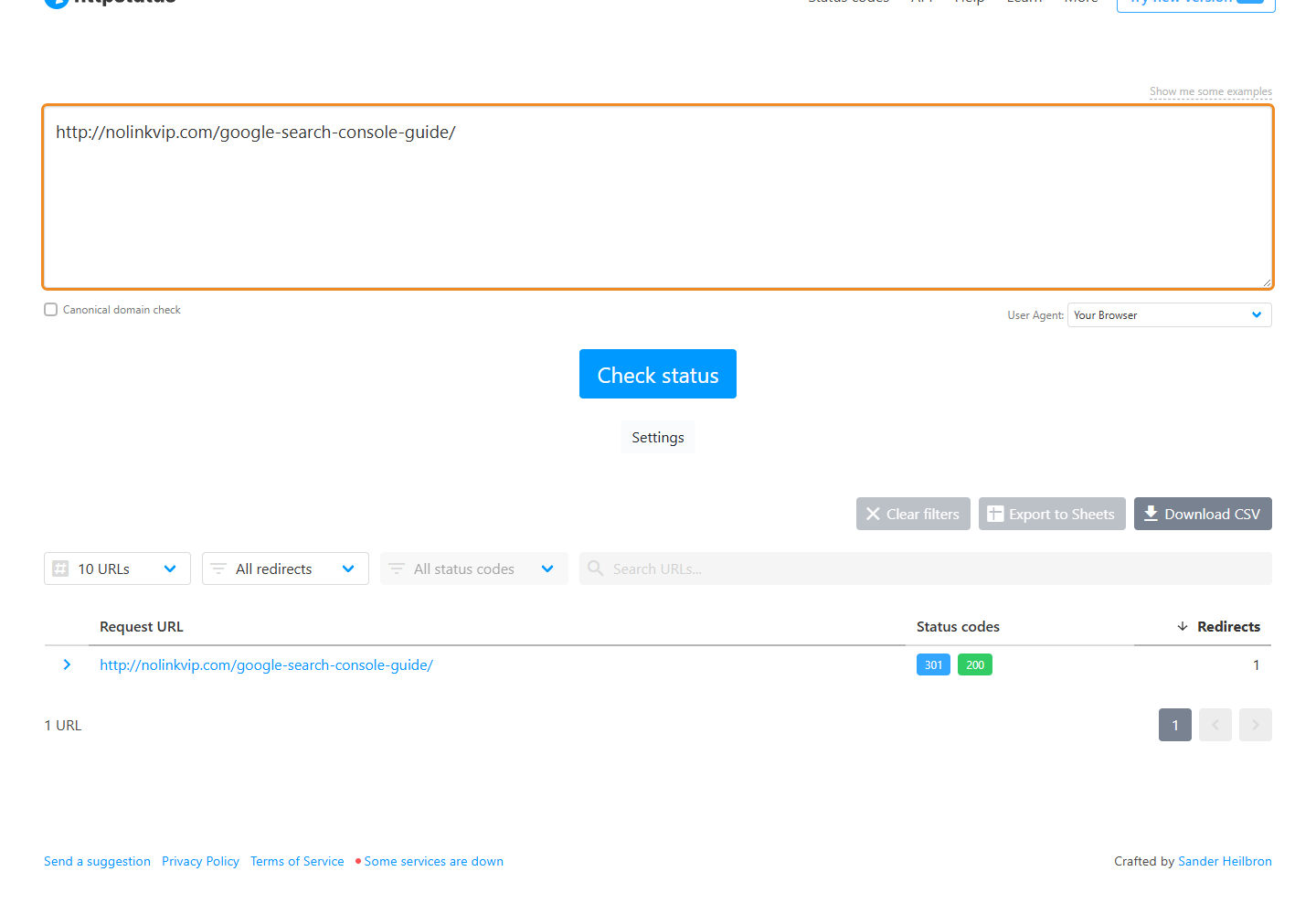Focus the Search URLs field

926,569
